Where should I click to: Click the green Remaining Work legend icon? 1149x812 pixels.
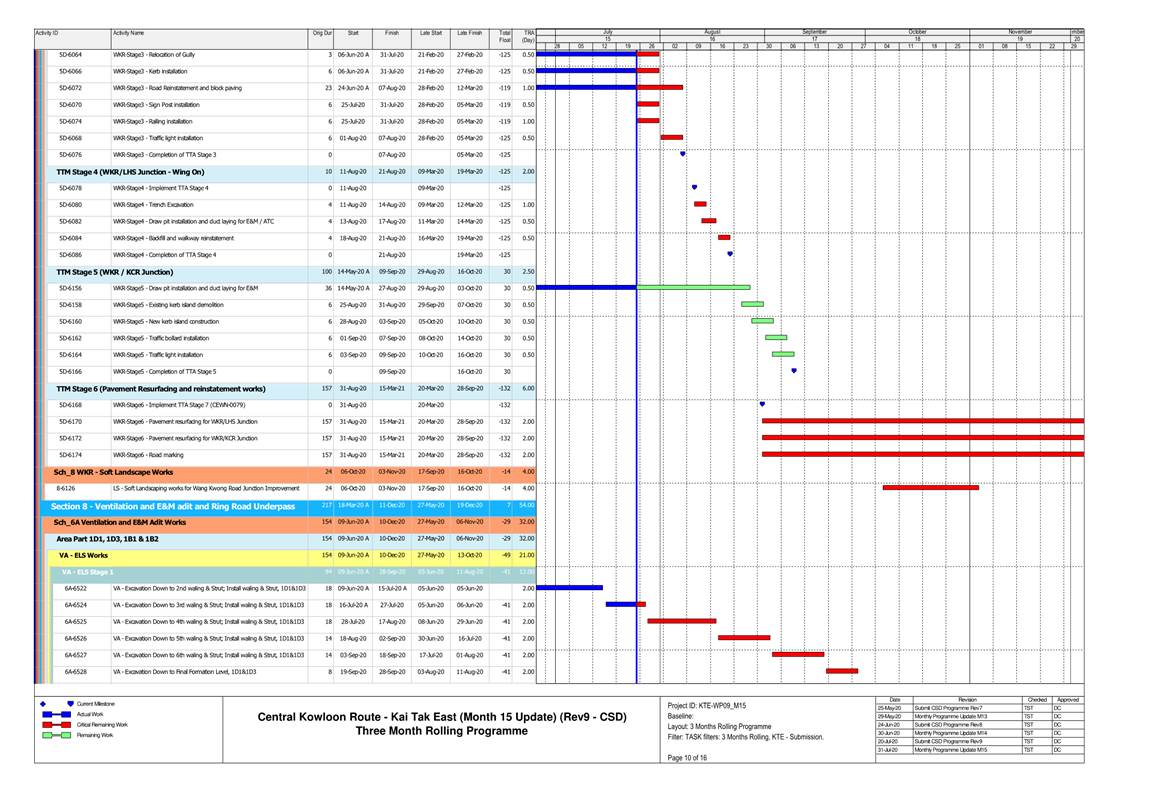tap(55, 735)
